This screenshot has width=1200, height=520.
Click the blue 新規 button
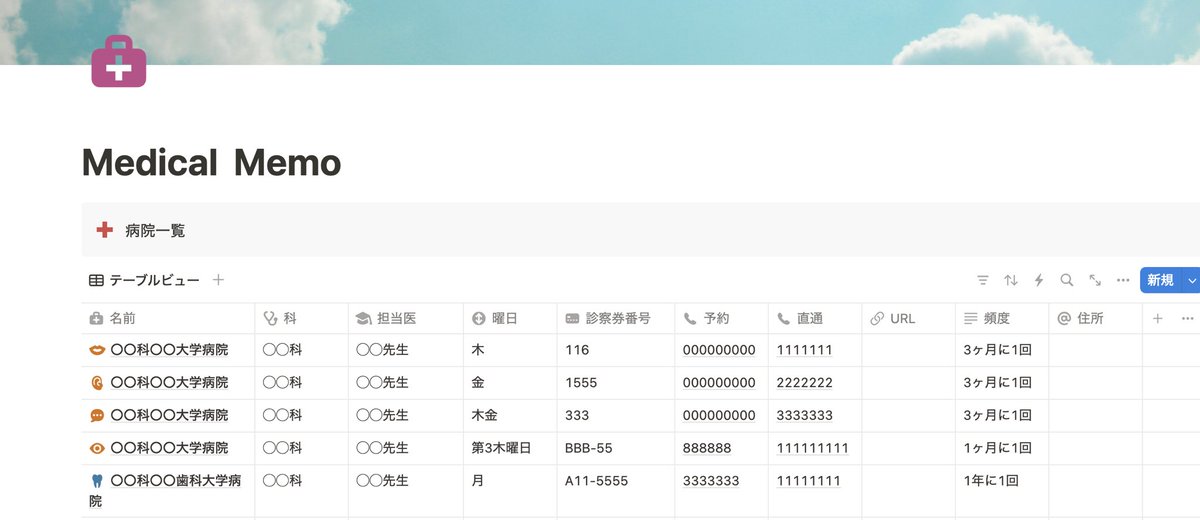coord(1160,281)
